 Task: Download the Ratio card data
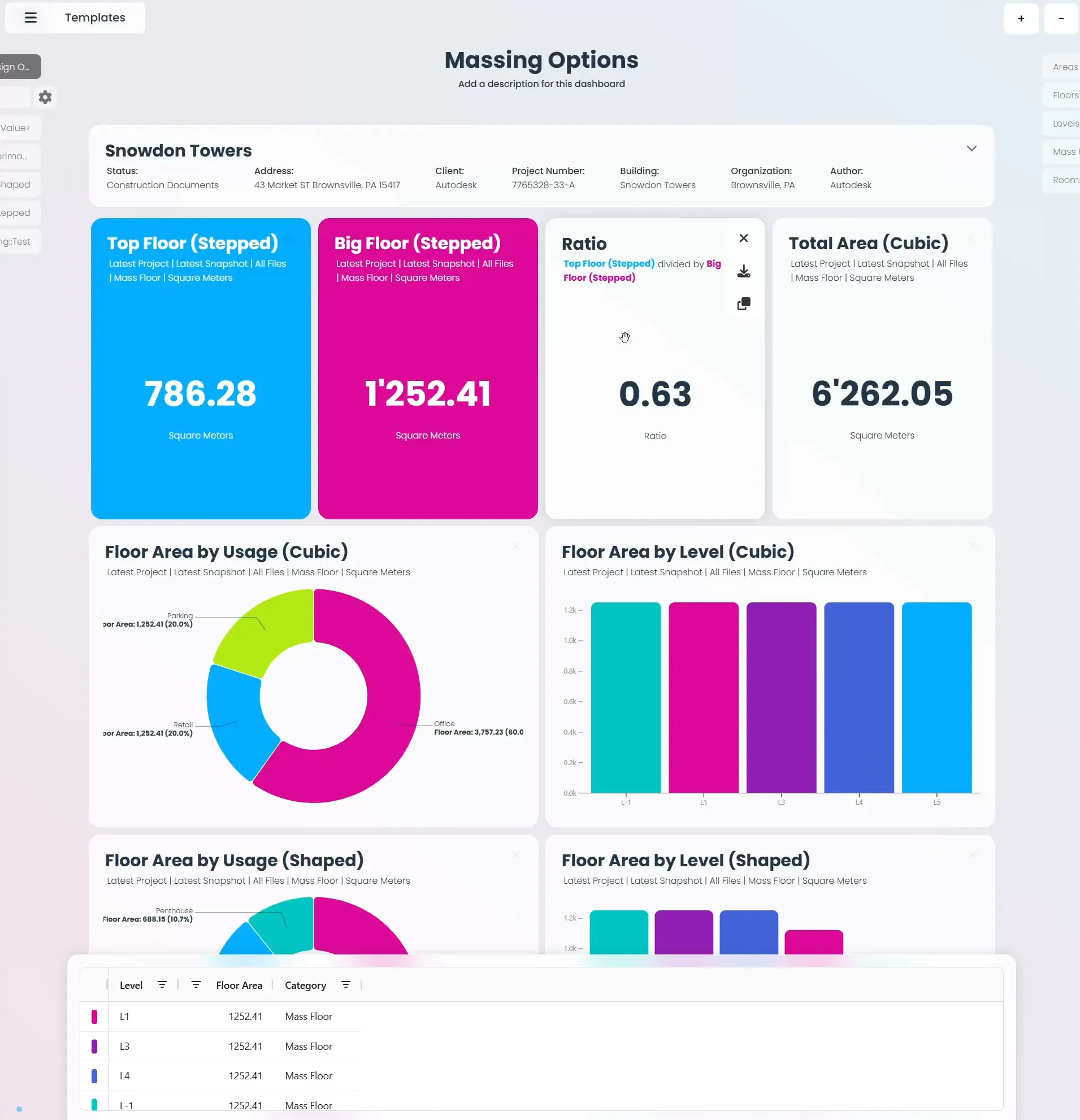point(743,271)
